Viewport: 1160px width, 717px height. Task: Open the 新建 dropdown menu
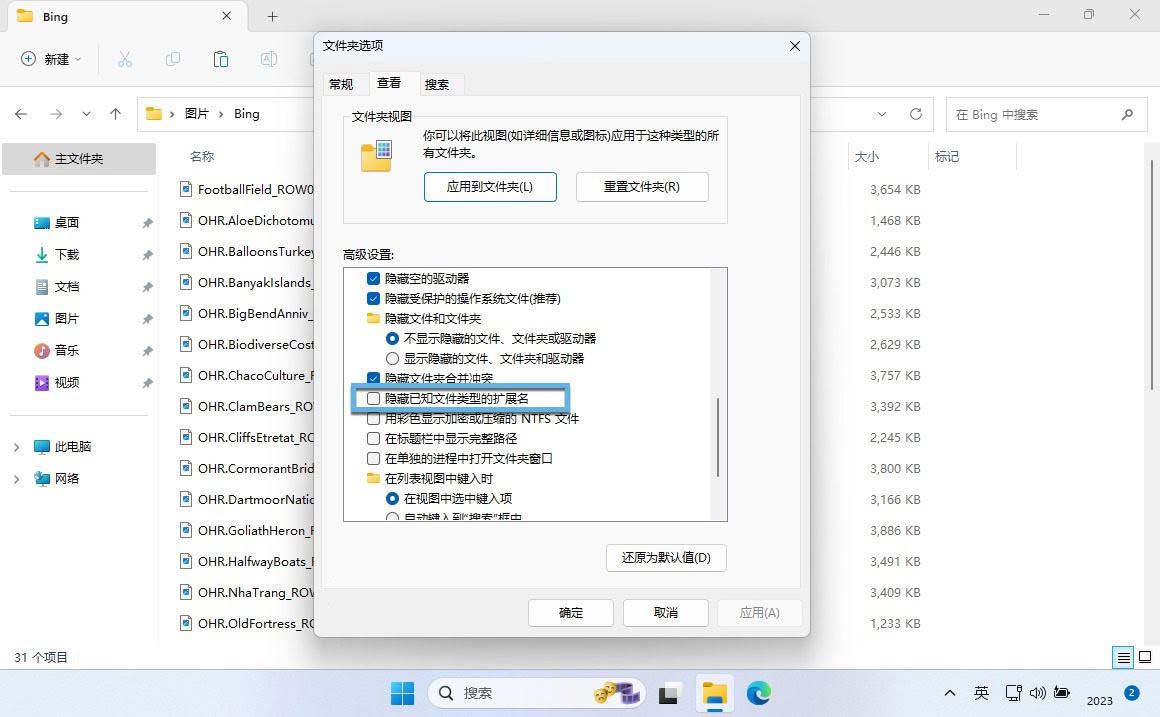[x=50, y=59]
